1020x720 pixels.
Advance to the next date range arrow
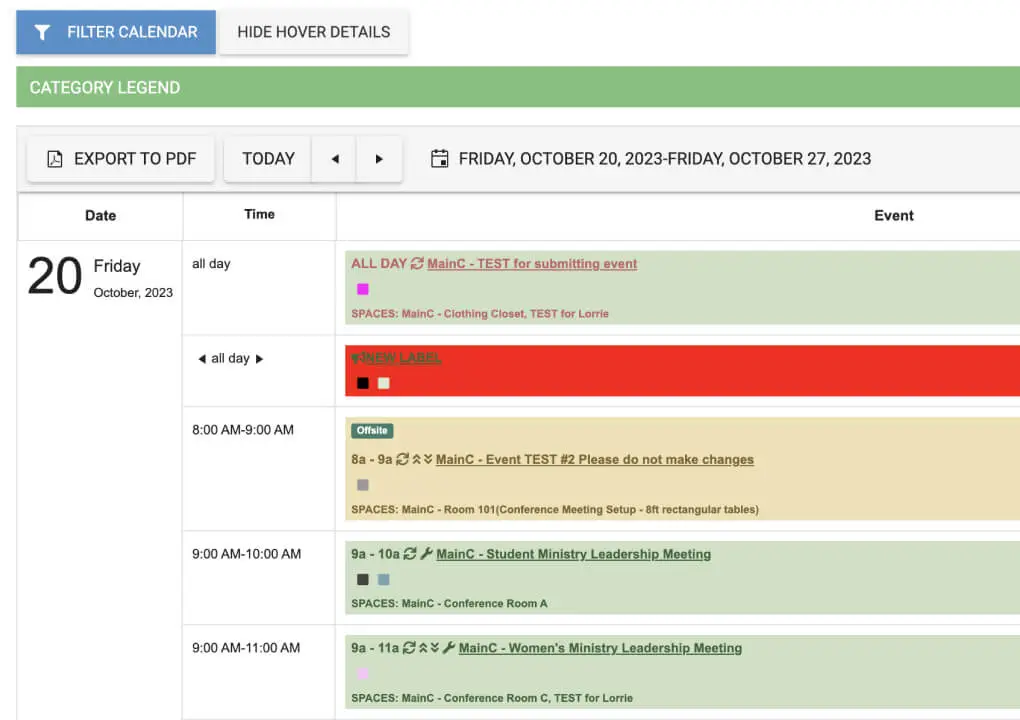point(379,159)
